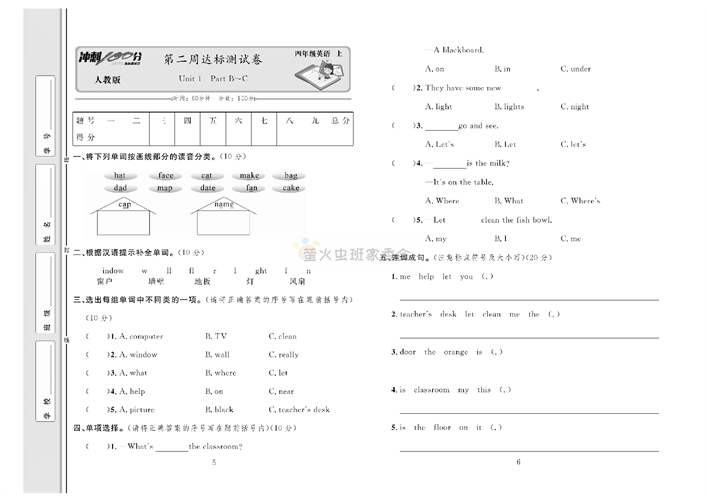Choose option "A. light"
This screenshot has width=707, height=500.
pos(438,107)
